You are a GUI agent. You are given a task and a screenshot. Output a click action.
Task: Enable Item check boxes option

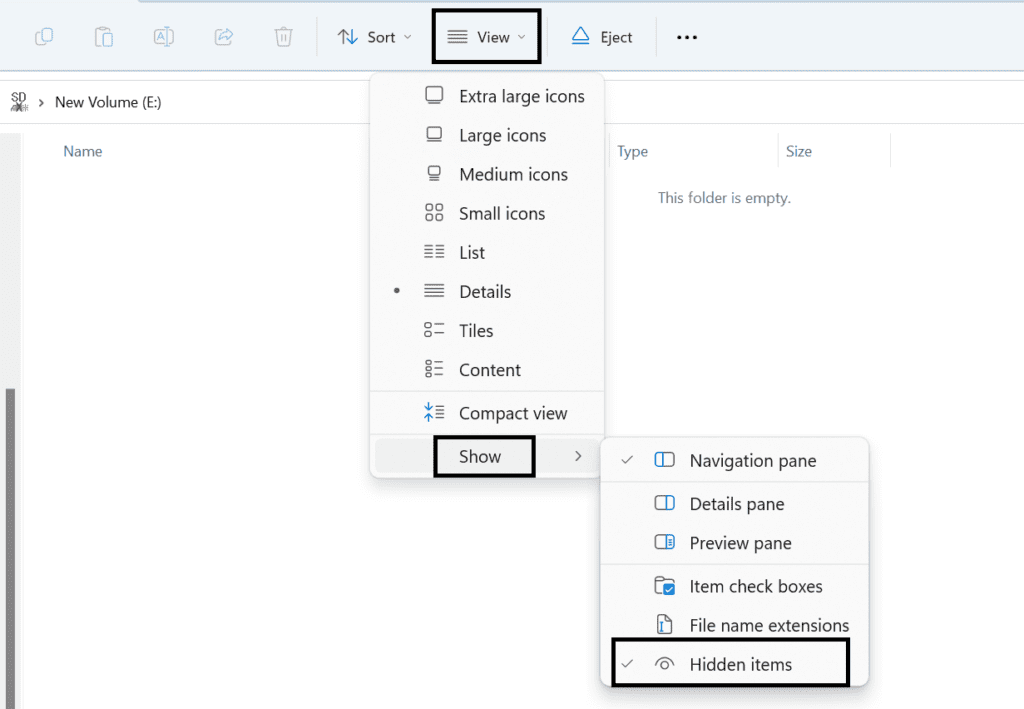pos(755,587)
